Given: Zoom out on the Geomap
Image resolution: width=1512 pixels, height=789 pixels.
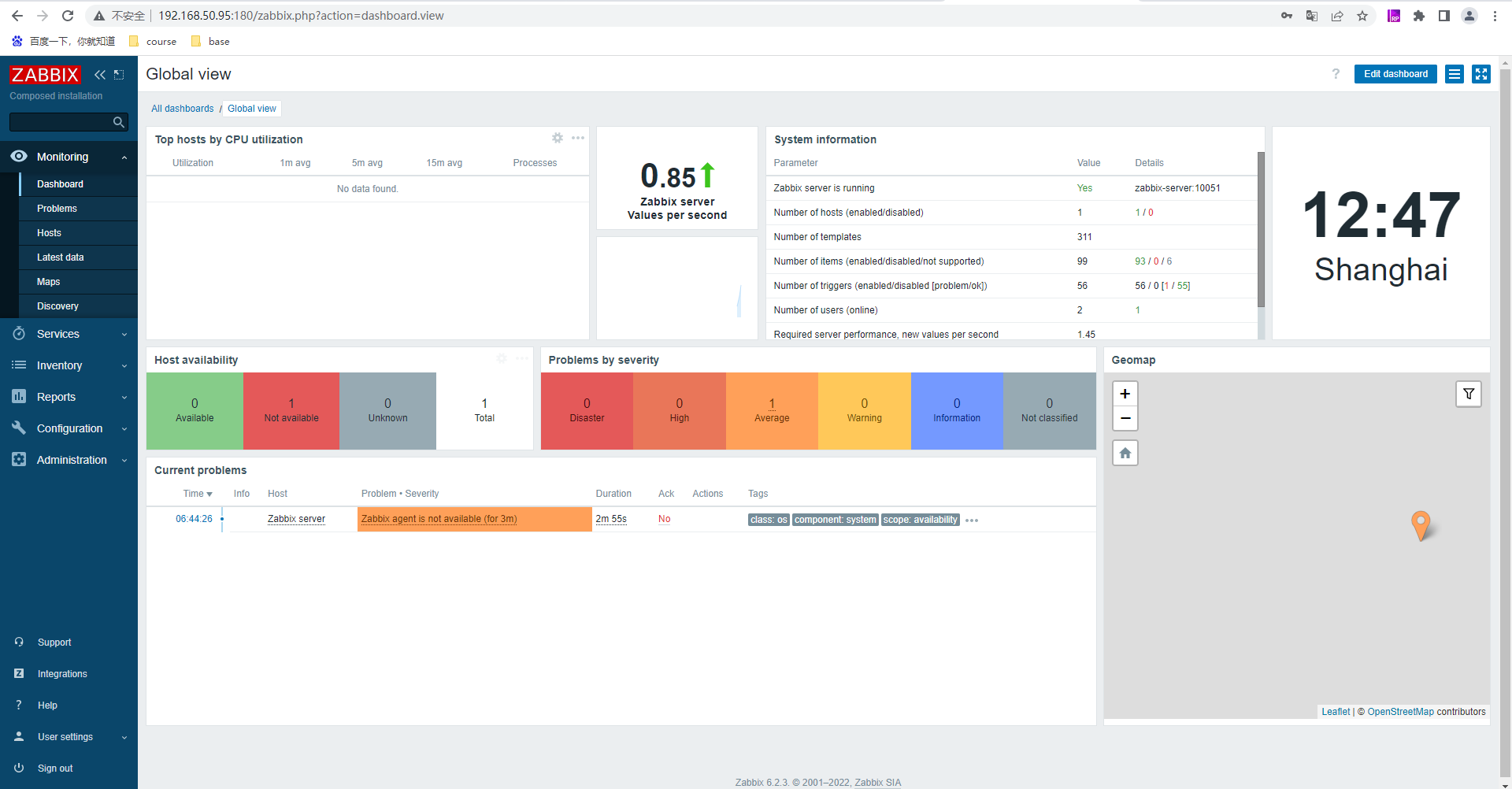Looking at the screenshot, I should (1125, 418).
